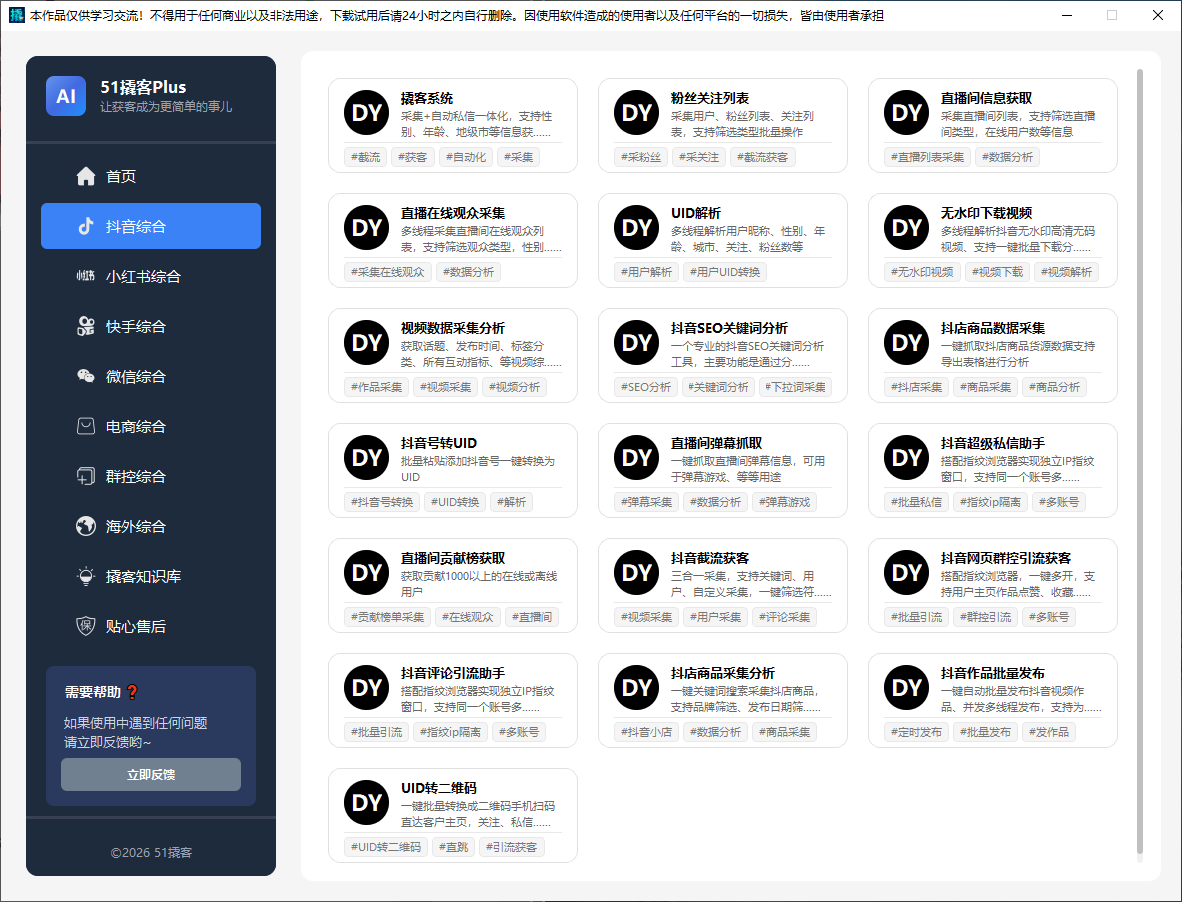The image size is (1182, 902).
Task: Click the shield icon for 贴心售后
Action: tap(86, 626)
